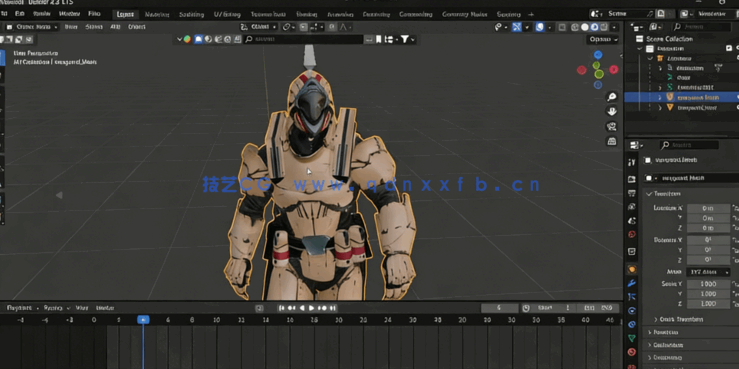Add a workspace with plus button
The height and width of the screenshot is (369, 739).
tap(531, 14)
